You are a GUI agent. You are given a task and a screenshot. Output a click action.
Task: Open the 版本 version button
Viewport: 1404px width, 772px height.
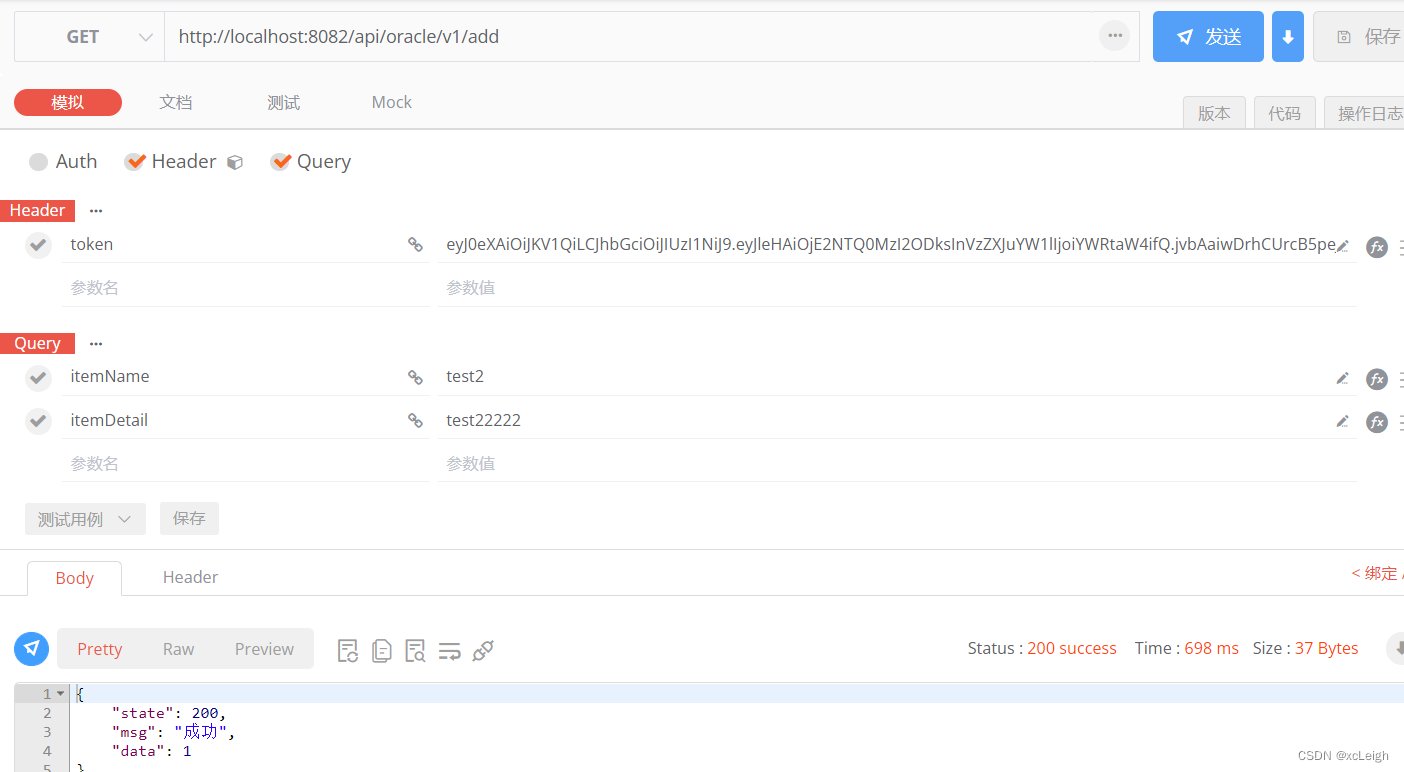(x=1214, y=113)
